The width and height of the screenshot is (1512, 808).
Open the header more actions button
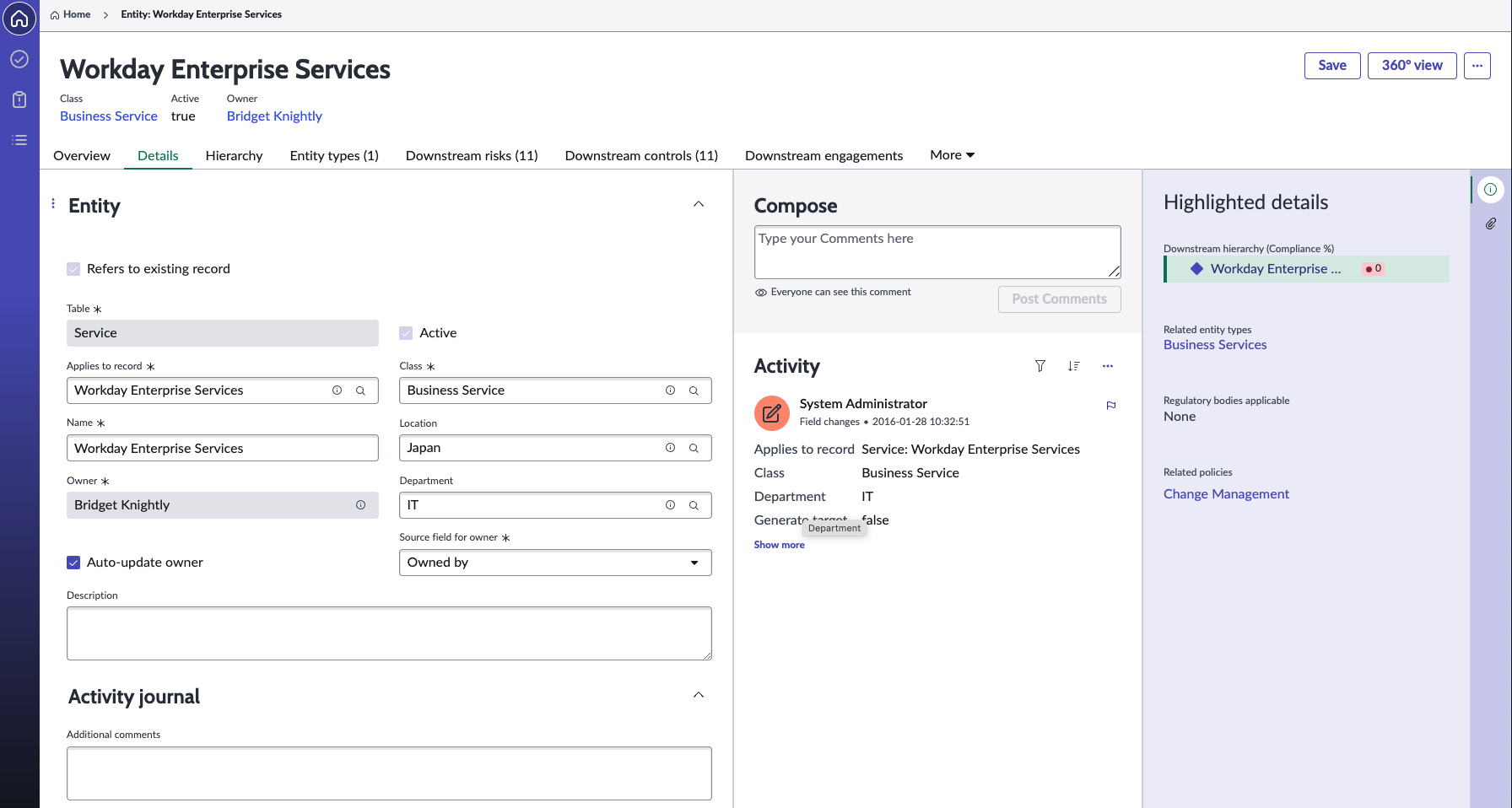(x=1477, y=66)
